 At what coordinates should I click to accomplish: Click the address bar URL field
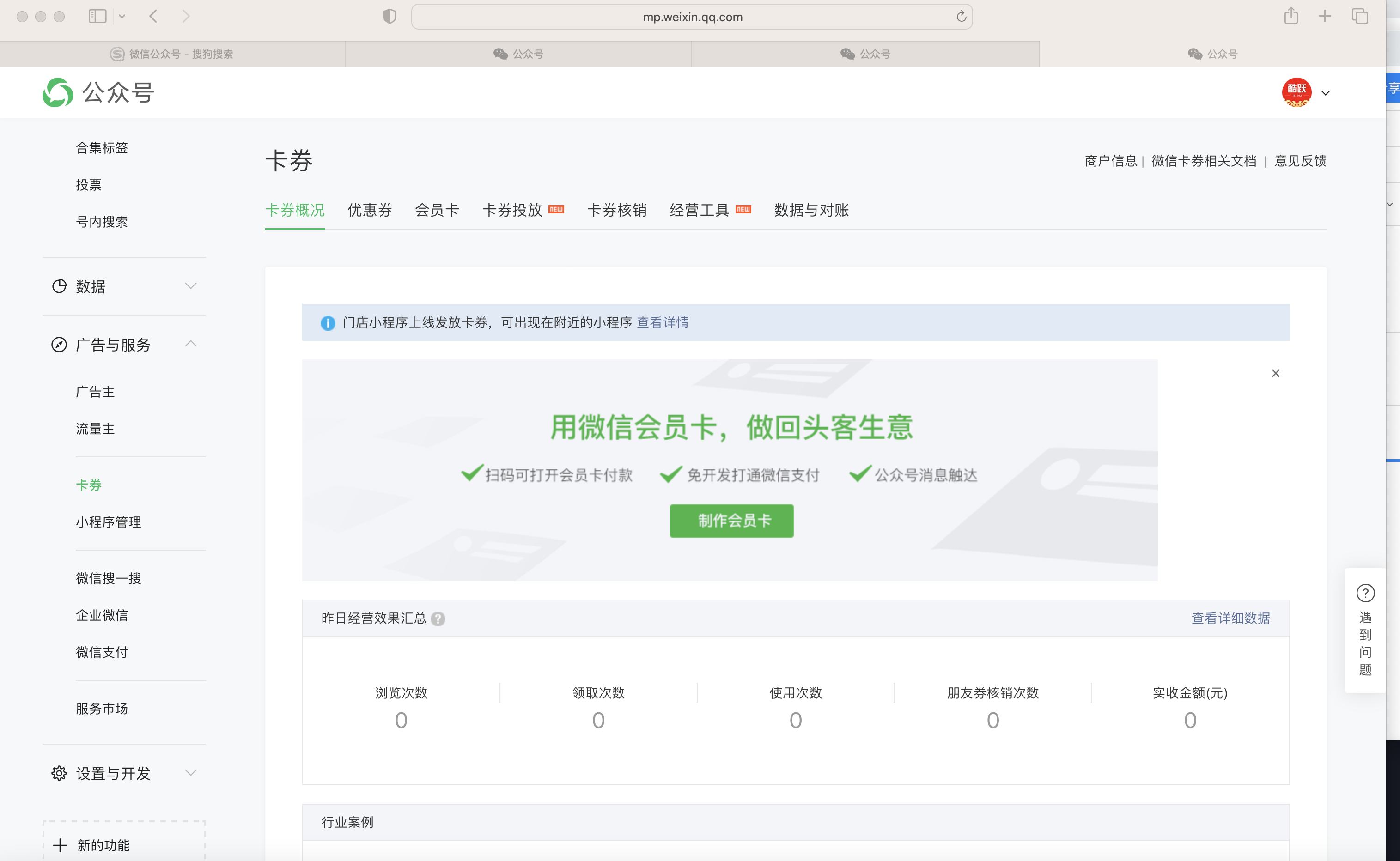[692, 17]
